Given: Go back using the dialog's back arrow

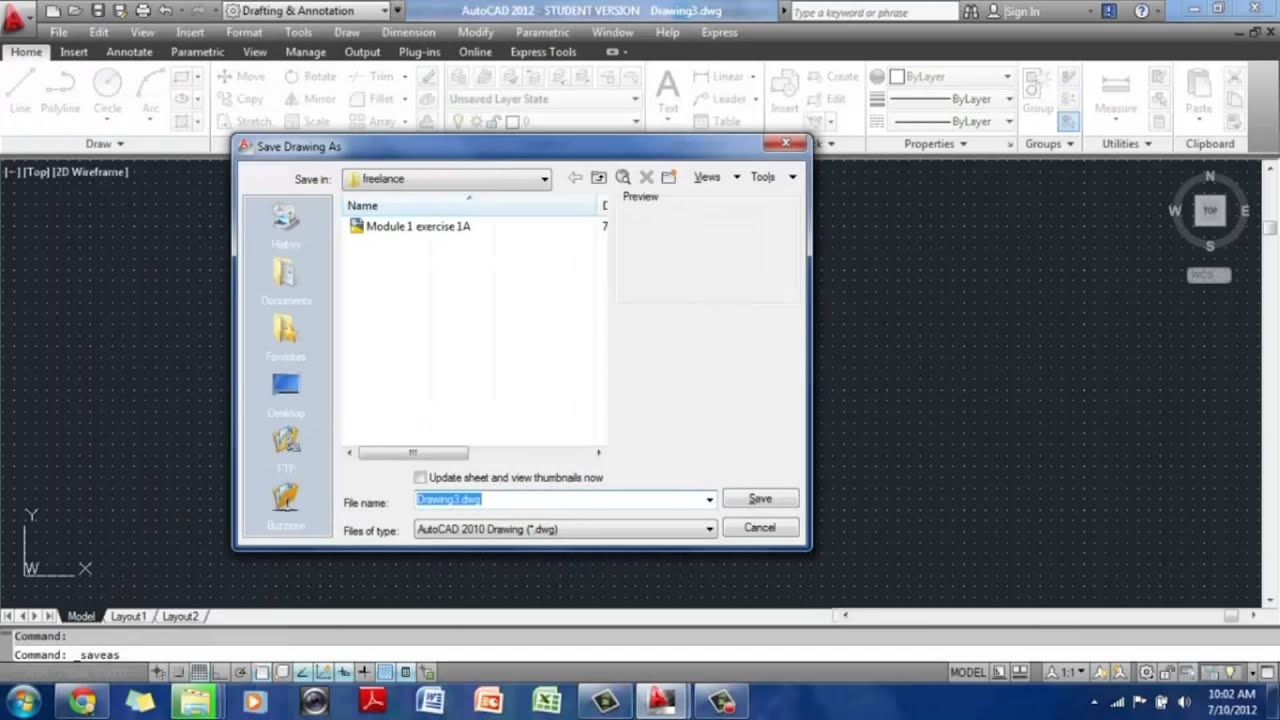Looking at the screenshot, I should (575, 177).
